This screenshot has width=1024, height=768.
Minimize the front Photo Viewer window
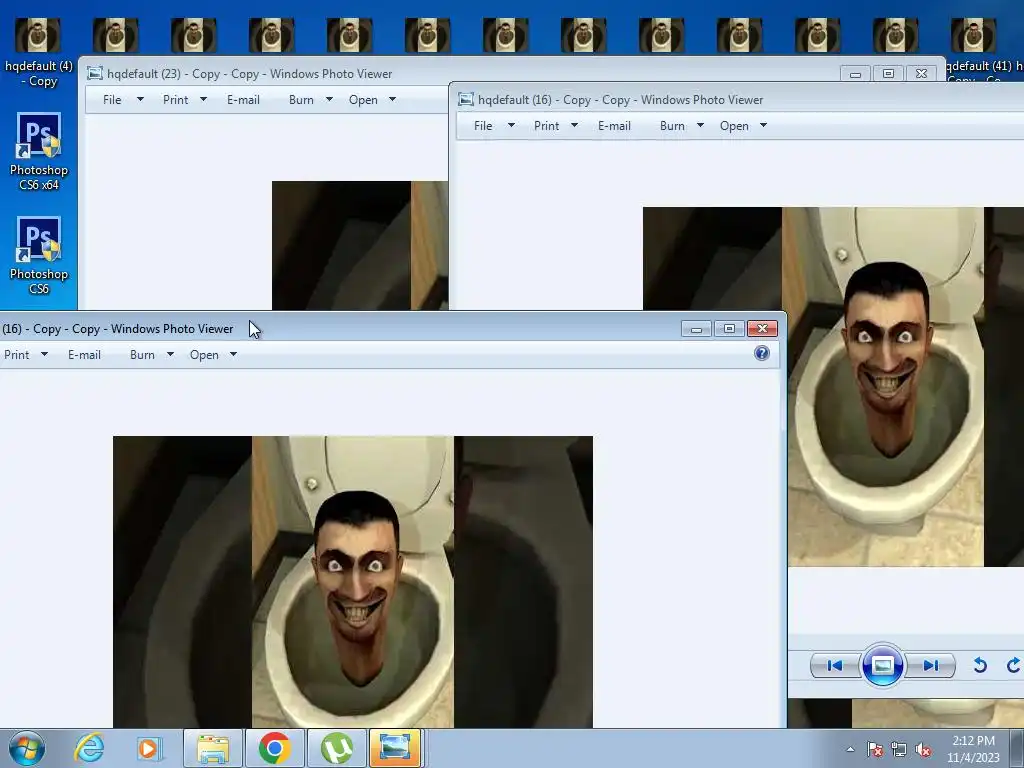696,328
